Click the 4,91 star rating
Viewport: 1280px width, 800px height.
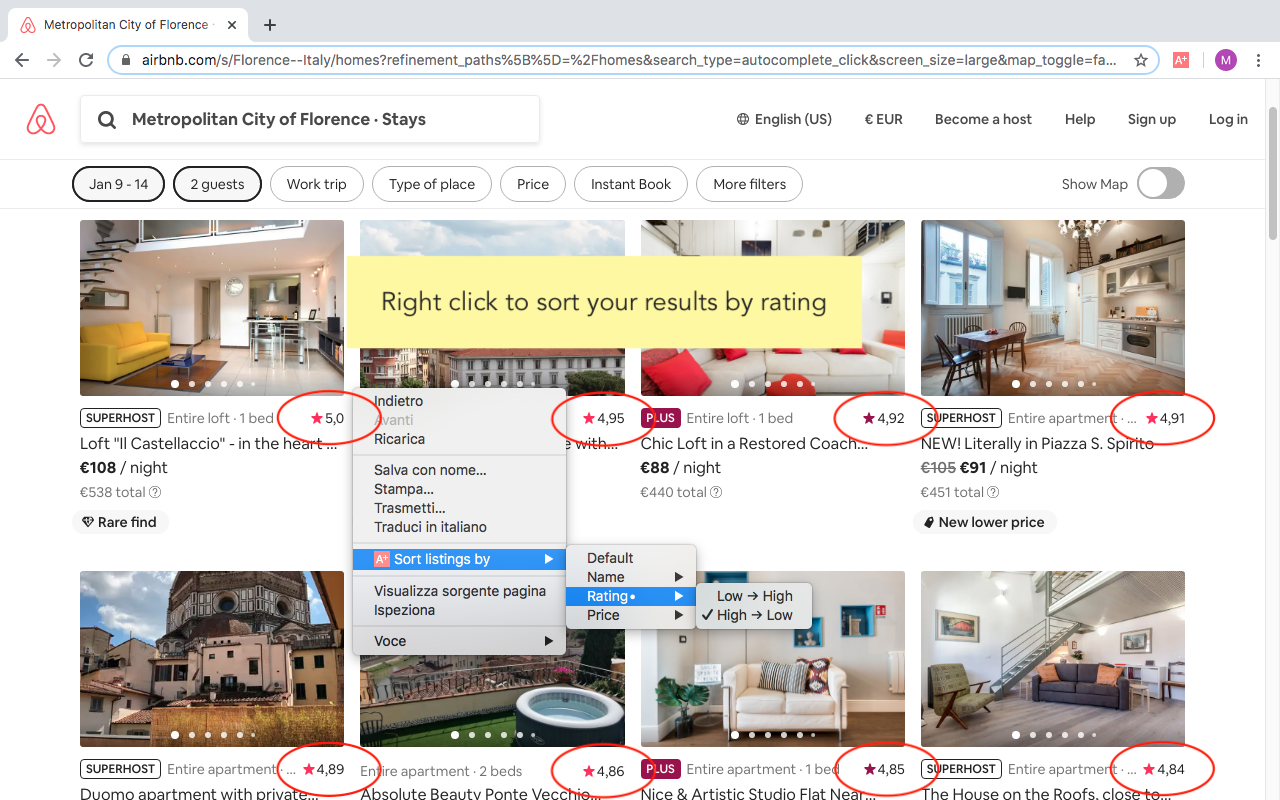pyautogui.click(x=1165, y=418)
